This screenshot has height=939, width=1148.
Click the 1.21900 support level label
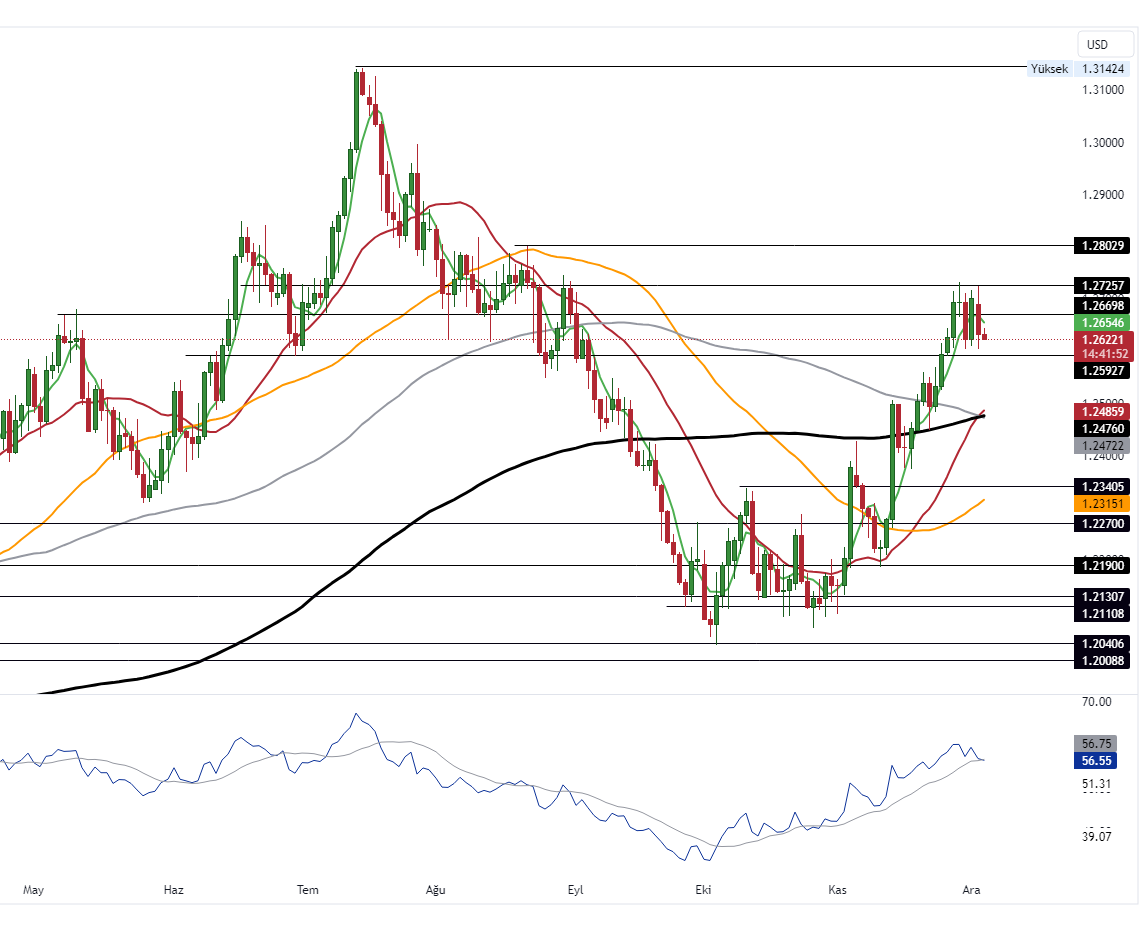(1101, 565)
